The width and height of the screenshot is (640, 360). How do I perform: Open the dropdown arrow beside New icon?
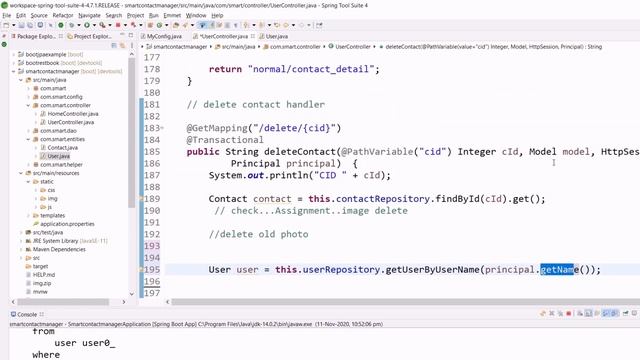13,25
